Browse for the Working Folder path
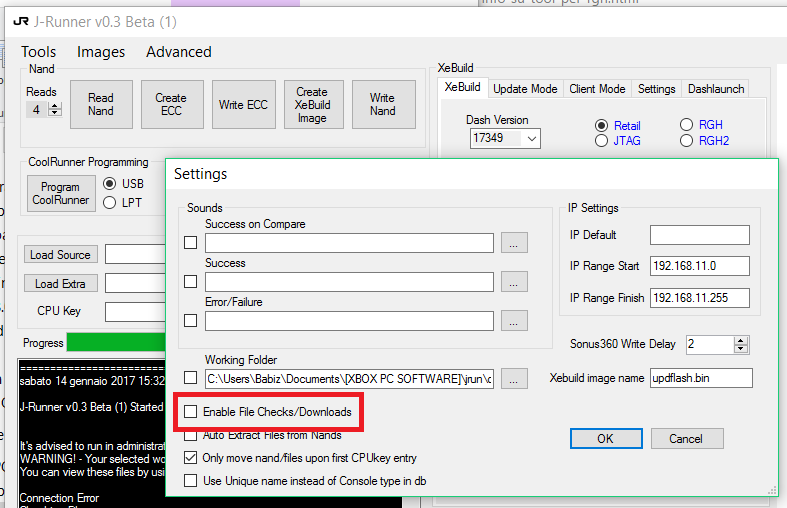Image resolution: width=787 pixels, height=508 pixels. [x=514, y=378]
